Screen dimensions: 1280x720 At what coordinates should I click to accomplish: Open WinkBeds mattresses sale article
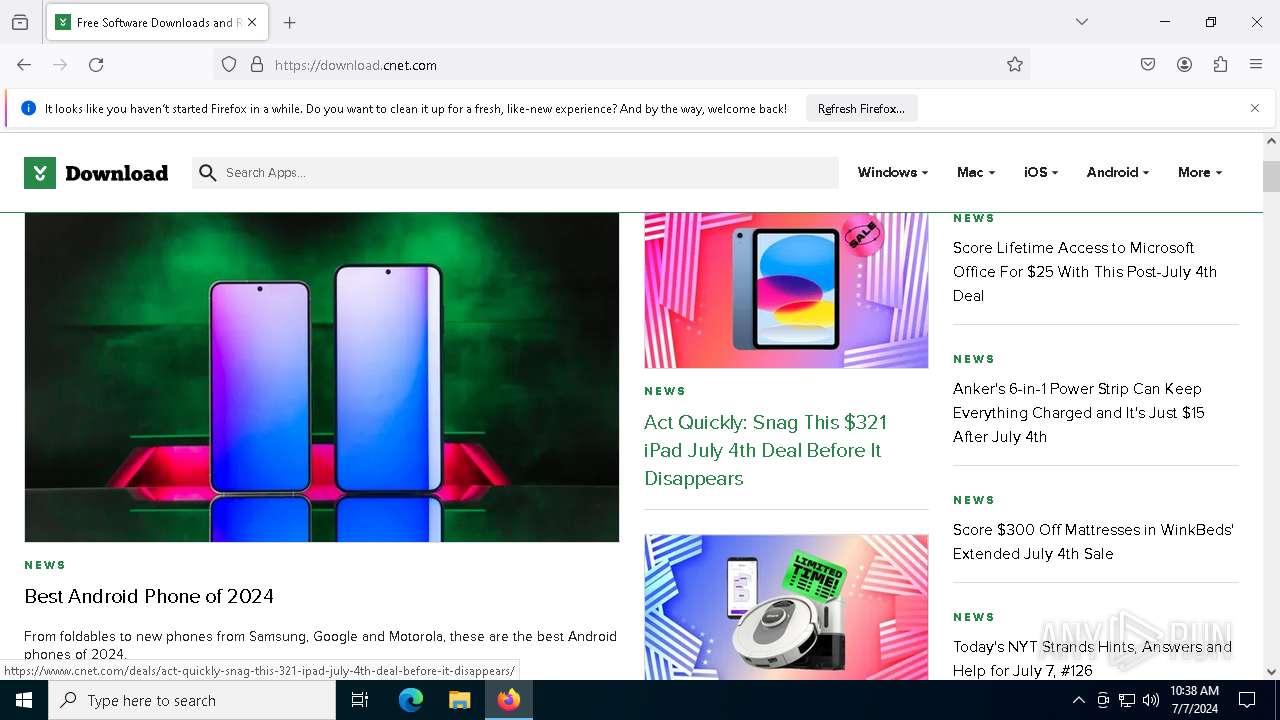1093,541
